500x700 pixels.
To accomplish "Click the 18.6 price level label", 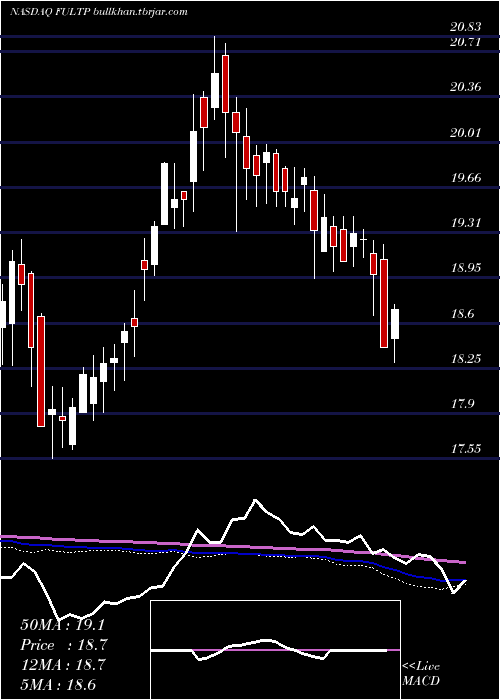I will click(462, 314).
